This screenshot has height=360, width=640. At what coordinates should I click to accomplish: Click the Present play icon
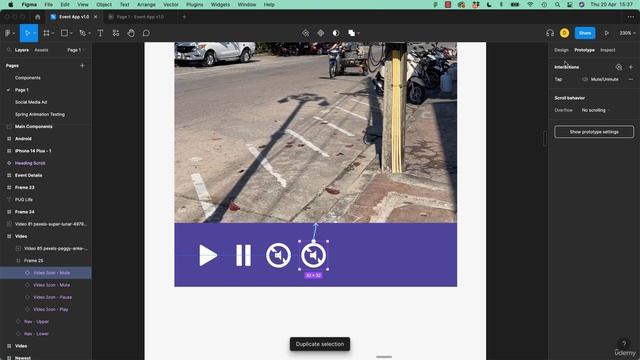click(607, 33)
